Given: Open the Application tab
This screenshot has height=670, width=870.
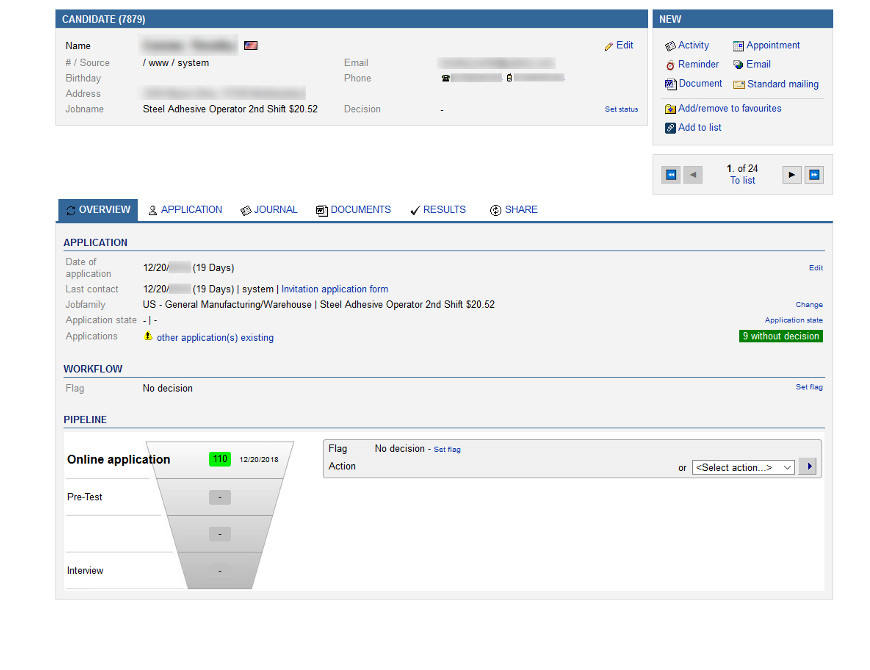Looking at the screenshot, I should 185,210.
